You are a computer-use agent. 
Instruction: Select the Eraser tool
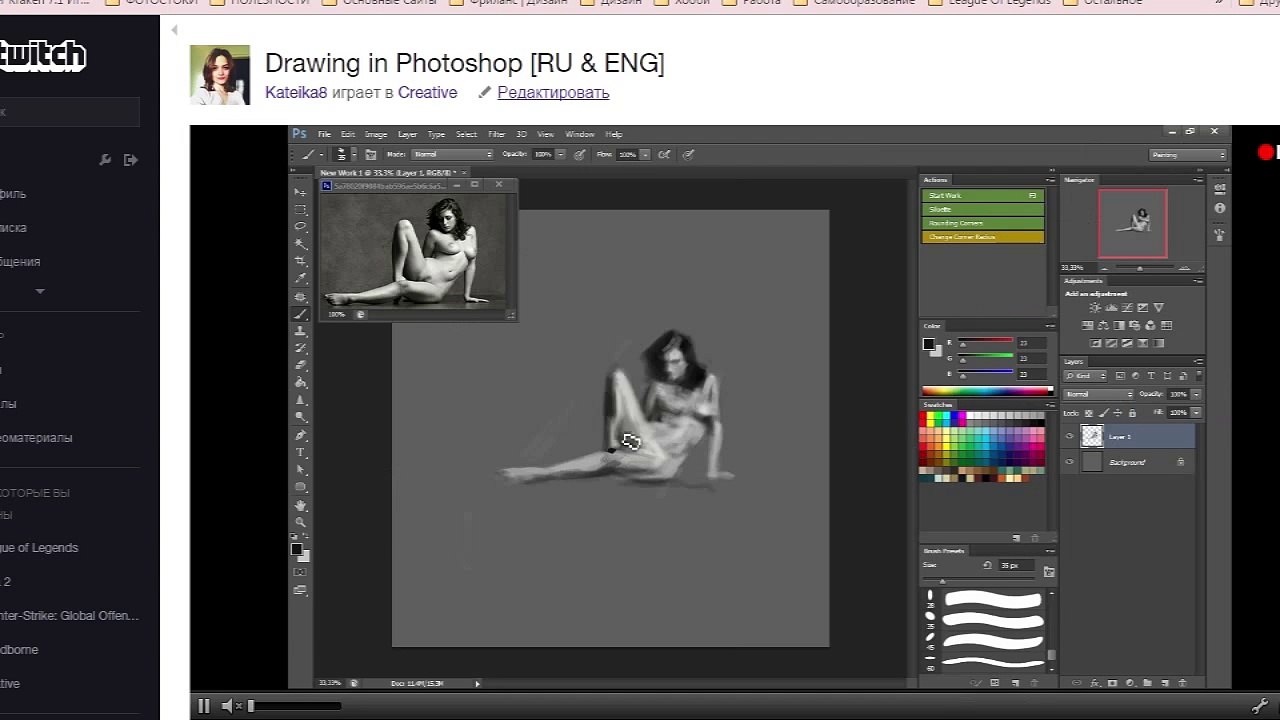[x=300, y=365]
